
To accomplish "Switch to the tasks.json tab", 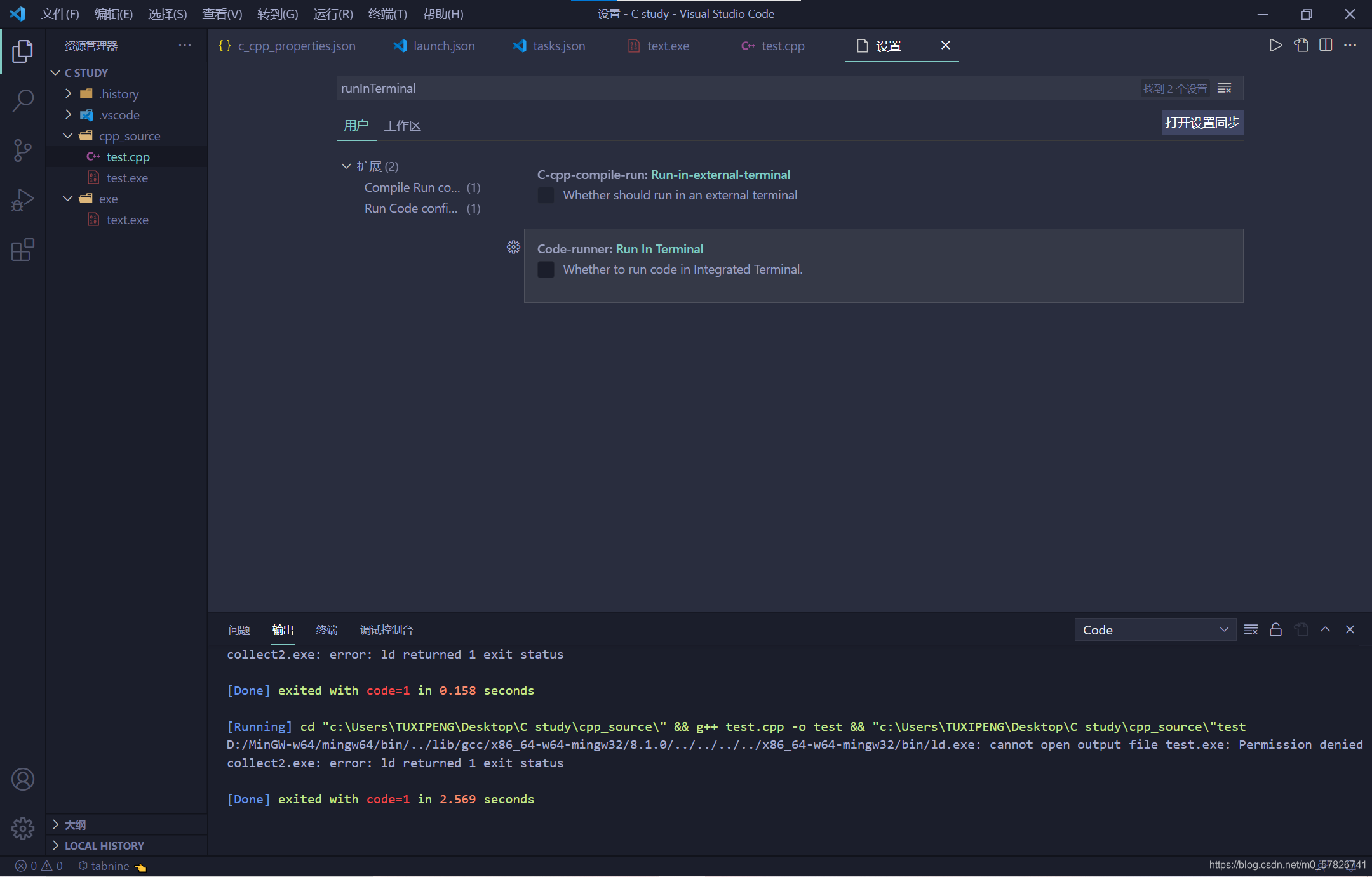I will tap(558, 46).
